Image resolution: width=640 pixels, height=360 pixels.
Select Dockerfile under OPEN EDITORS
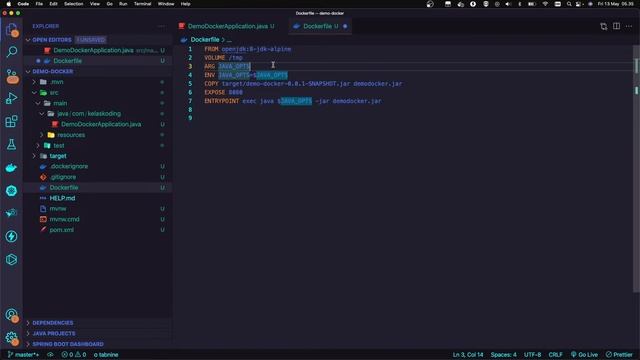(x=98, y=61)
